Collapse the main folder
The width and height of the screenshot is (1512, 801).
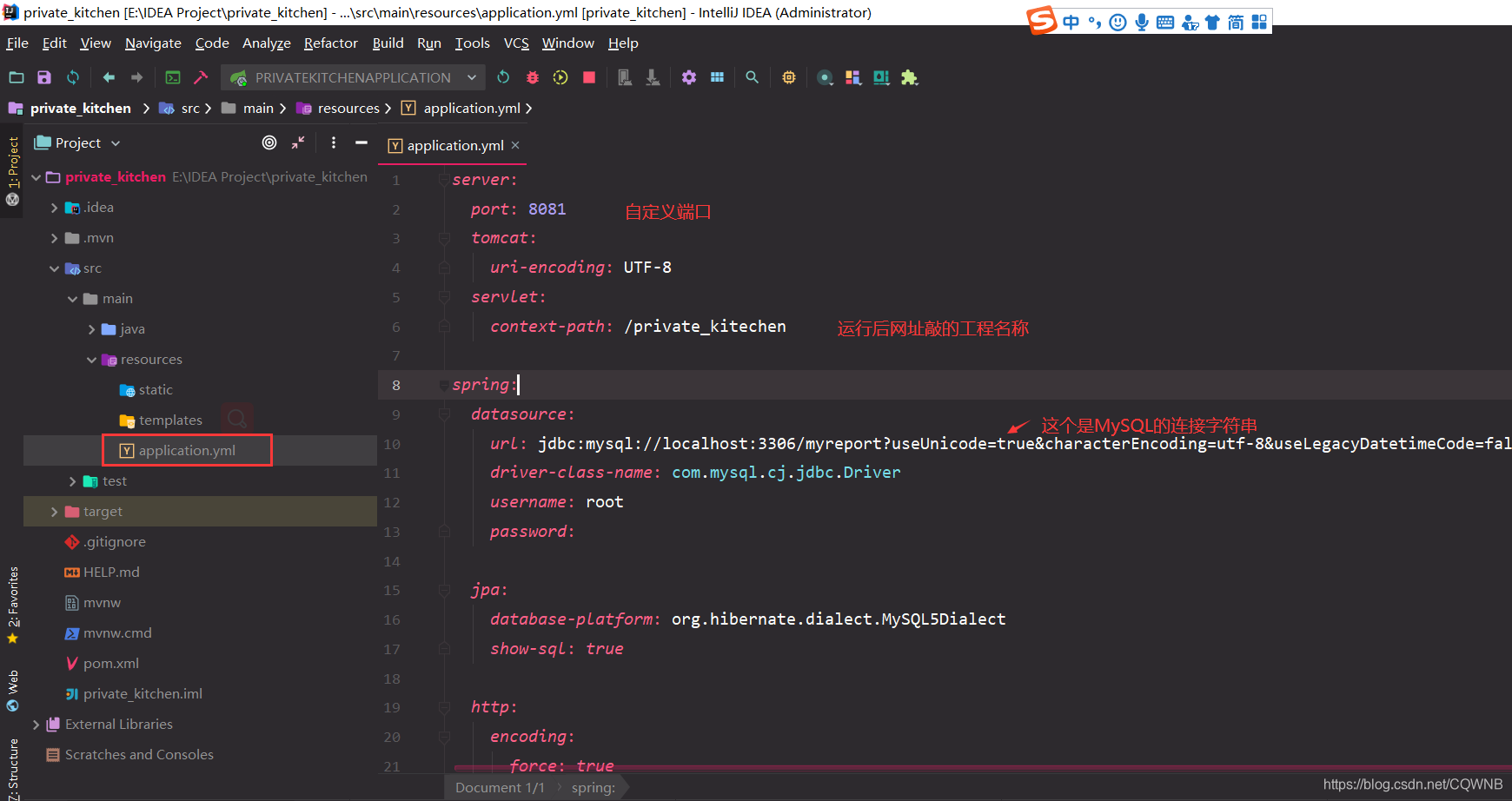point(73,299)
